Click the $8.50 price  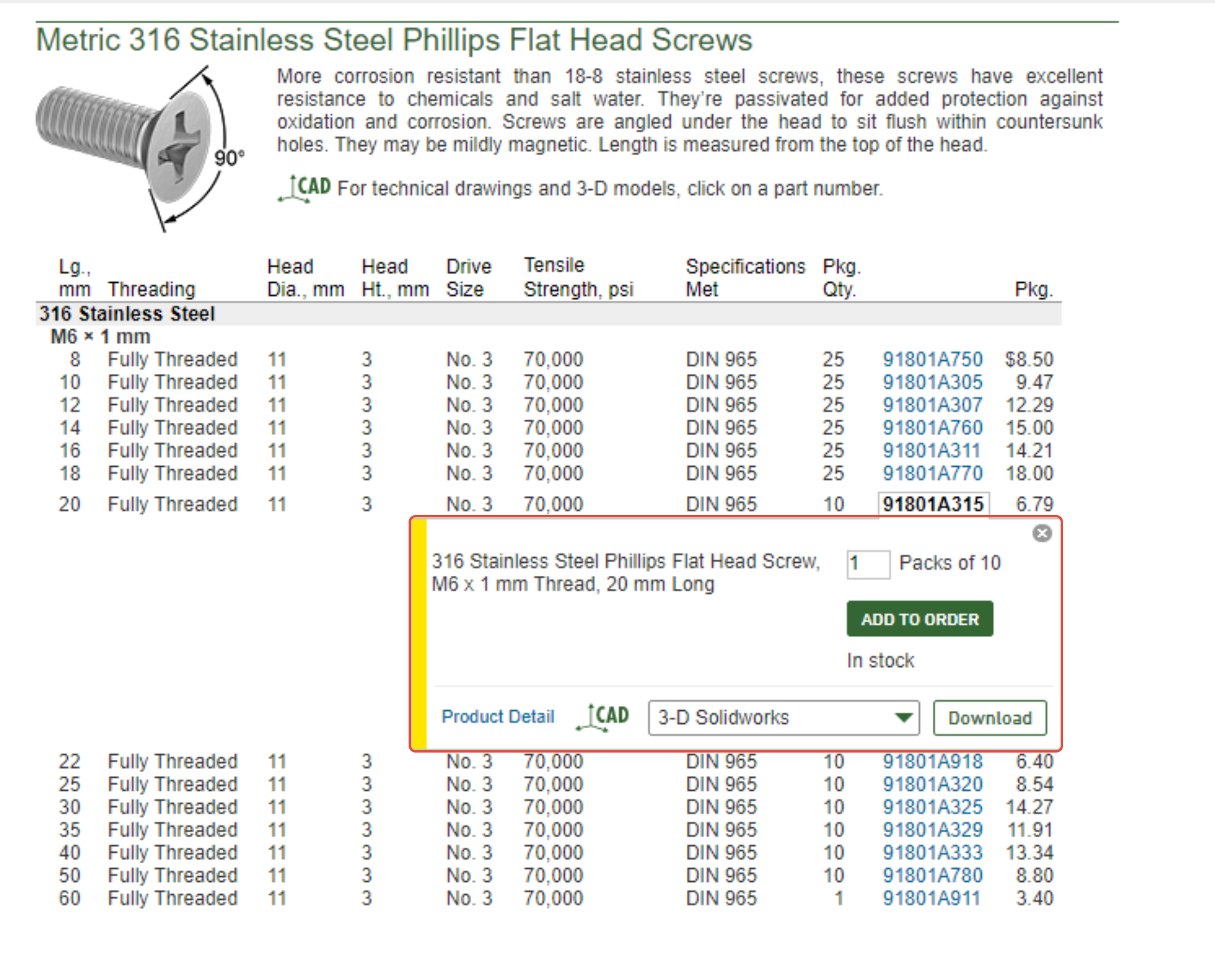[x=1029, y=359]
